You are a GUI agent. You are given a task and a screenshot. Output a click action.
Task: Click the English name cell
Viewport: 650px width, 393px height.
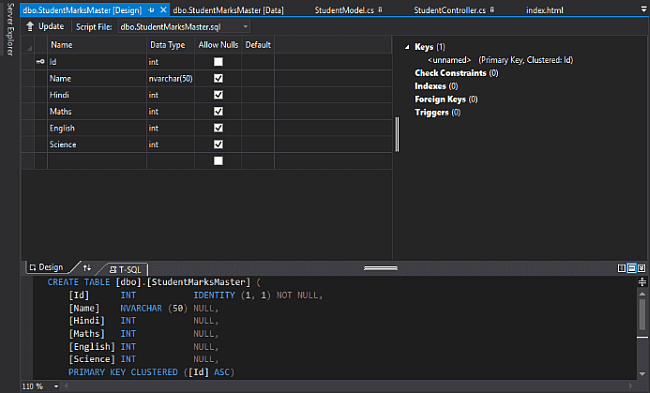[x=97, y=128]
